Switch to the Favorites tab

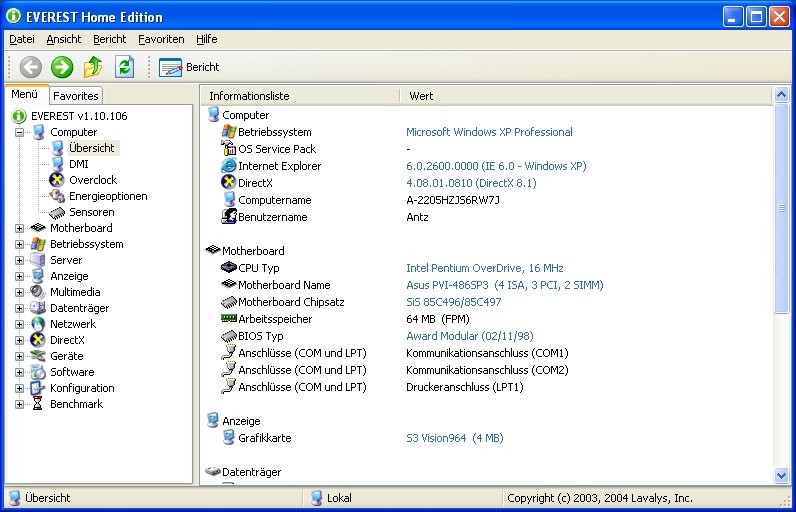[x=76, y=96]
